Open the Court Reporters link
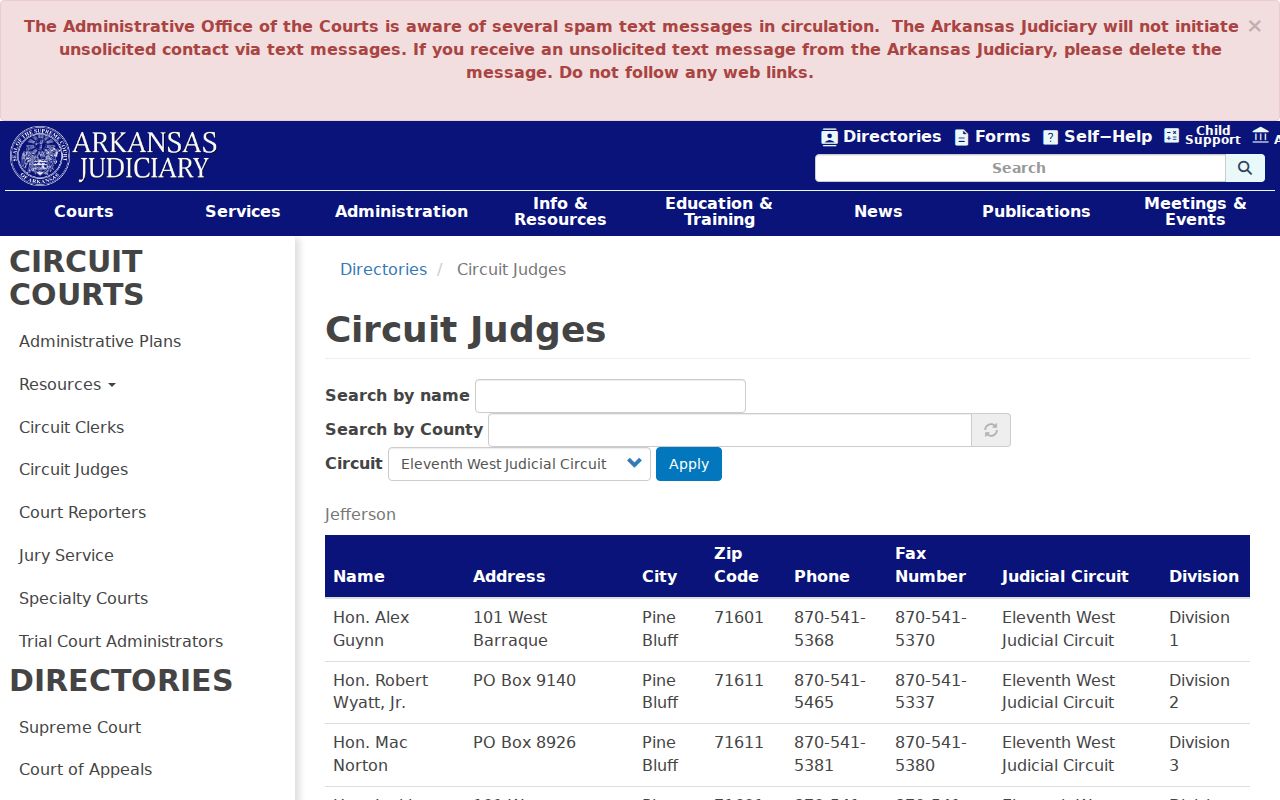This screenshot has height=800, width=1280. click(x=83, y=512)
